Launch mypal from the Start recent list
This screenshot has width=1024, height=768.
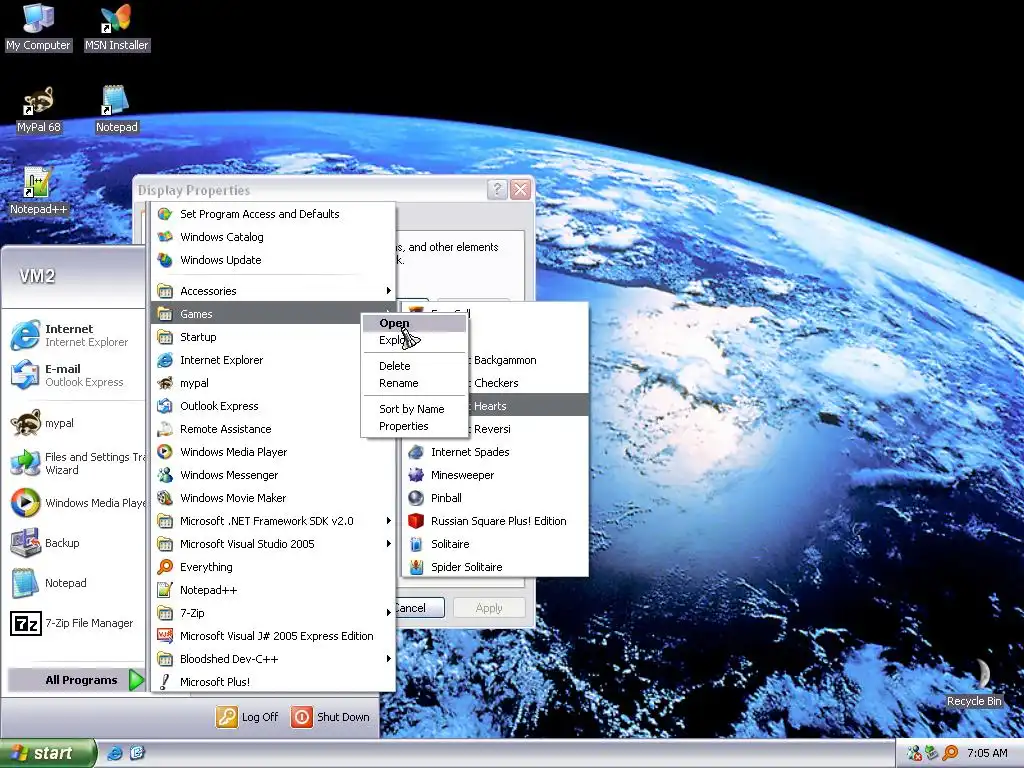coord(74,423)
